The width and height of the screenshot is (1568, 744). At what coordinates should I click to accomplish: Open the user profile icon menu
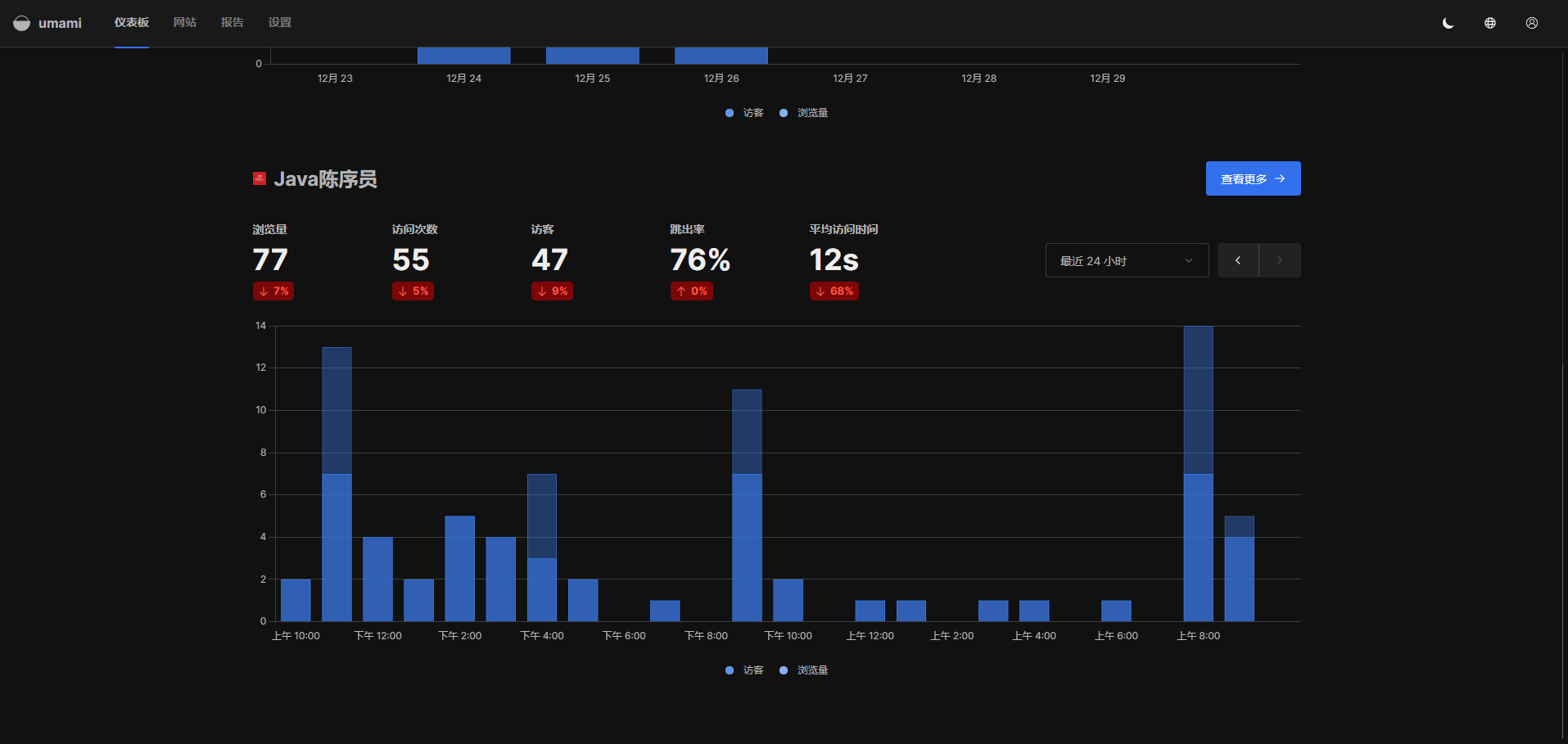tap(1531, 23)
